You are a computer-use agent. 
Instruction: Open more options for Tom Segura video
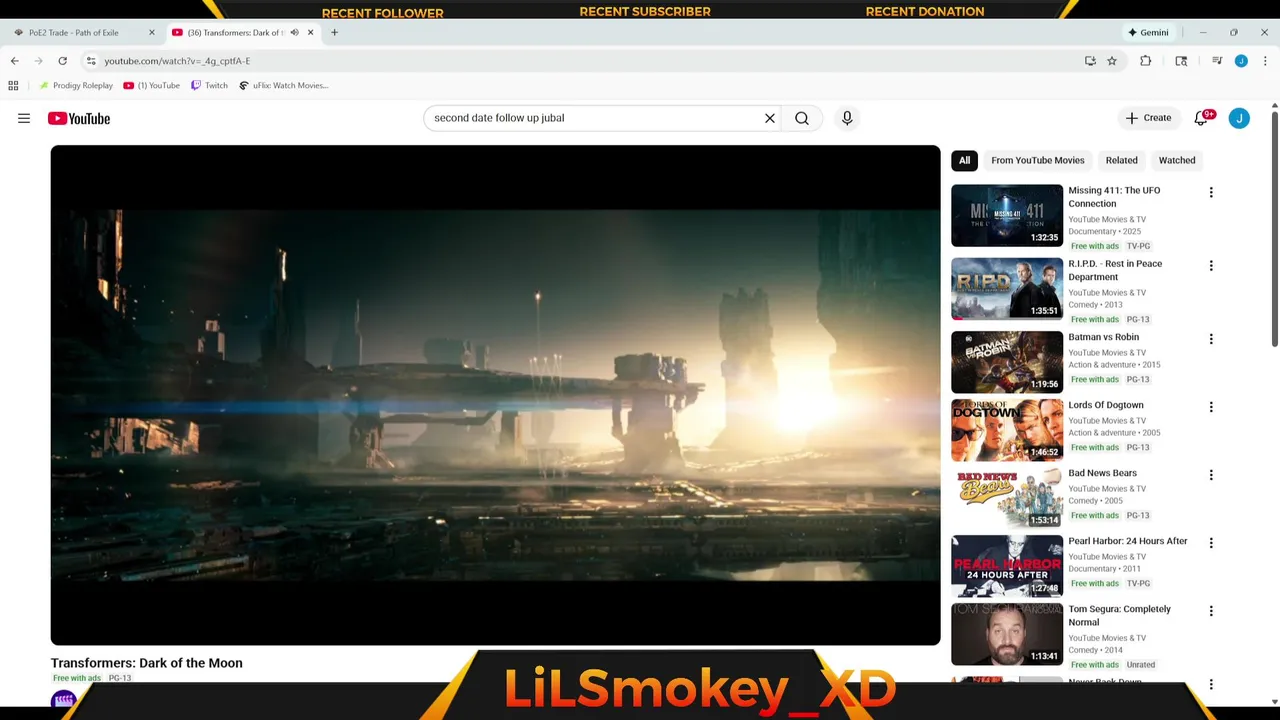(1211, 611)
